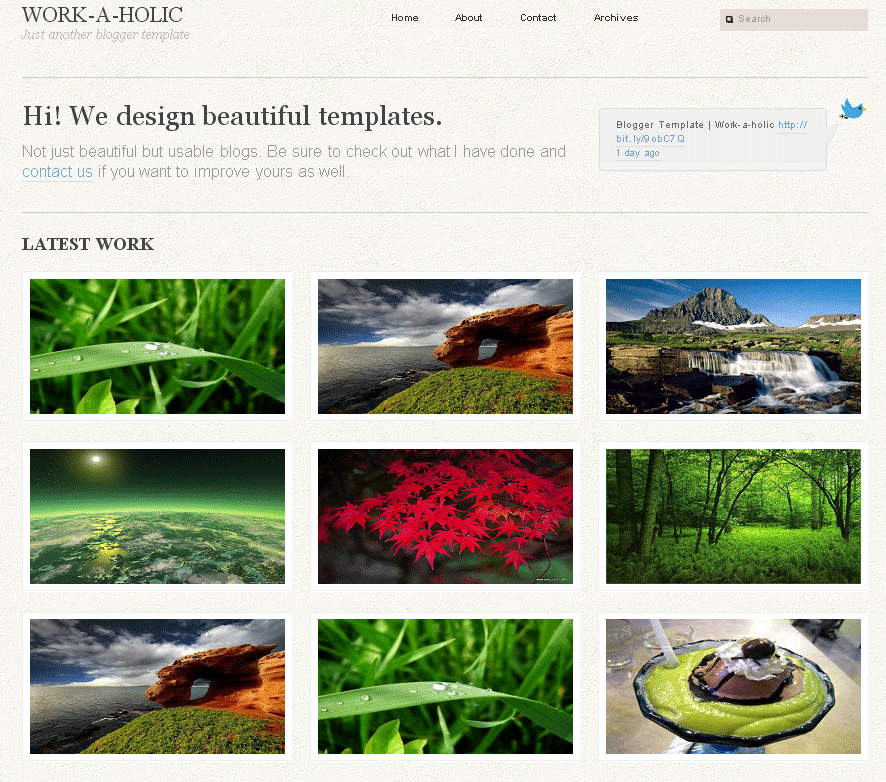Image resolution: width=886 pixels, height=782 pixels.
Task: Open the About page
Action: tap(468, 17)
